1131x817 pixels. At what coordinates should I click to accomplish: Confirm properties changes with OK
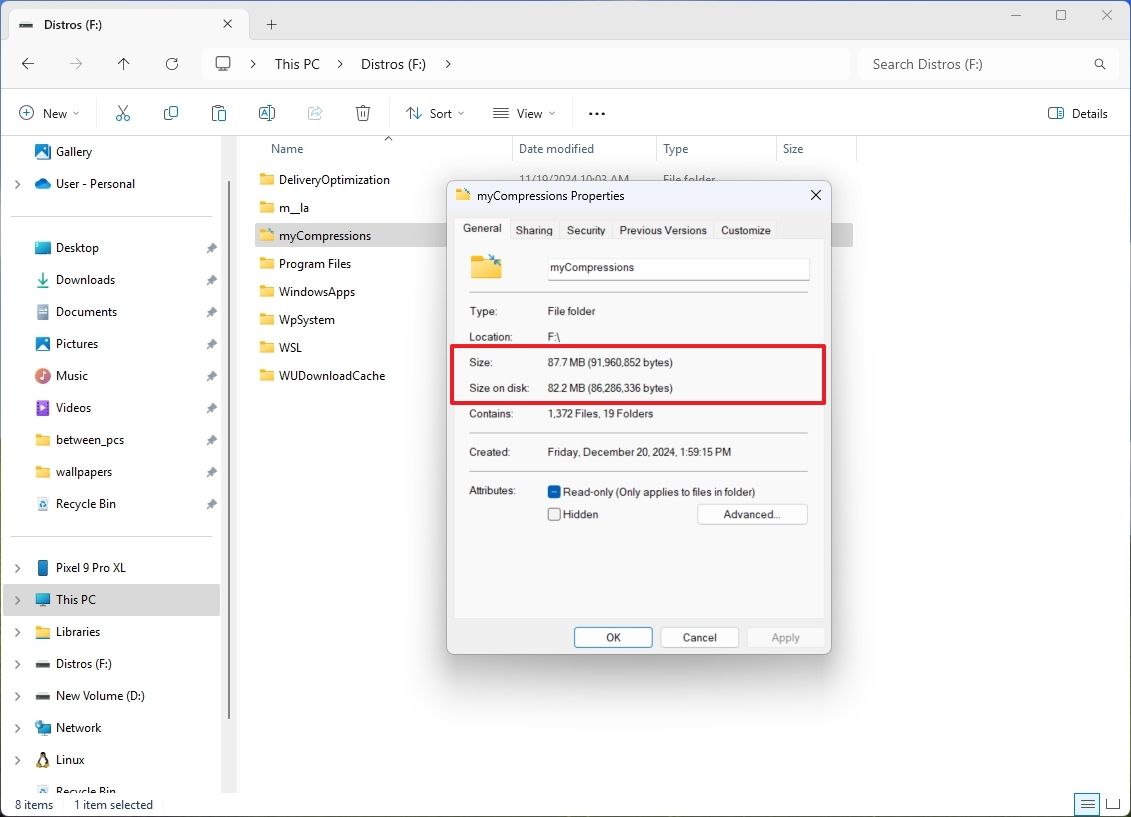pos(612,637)
